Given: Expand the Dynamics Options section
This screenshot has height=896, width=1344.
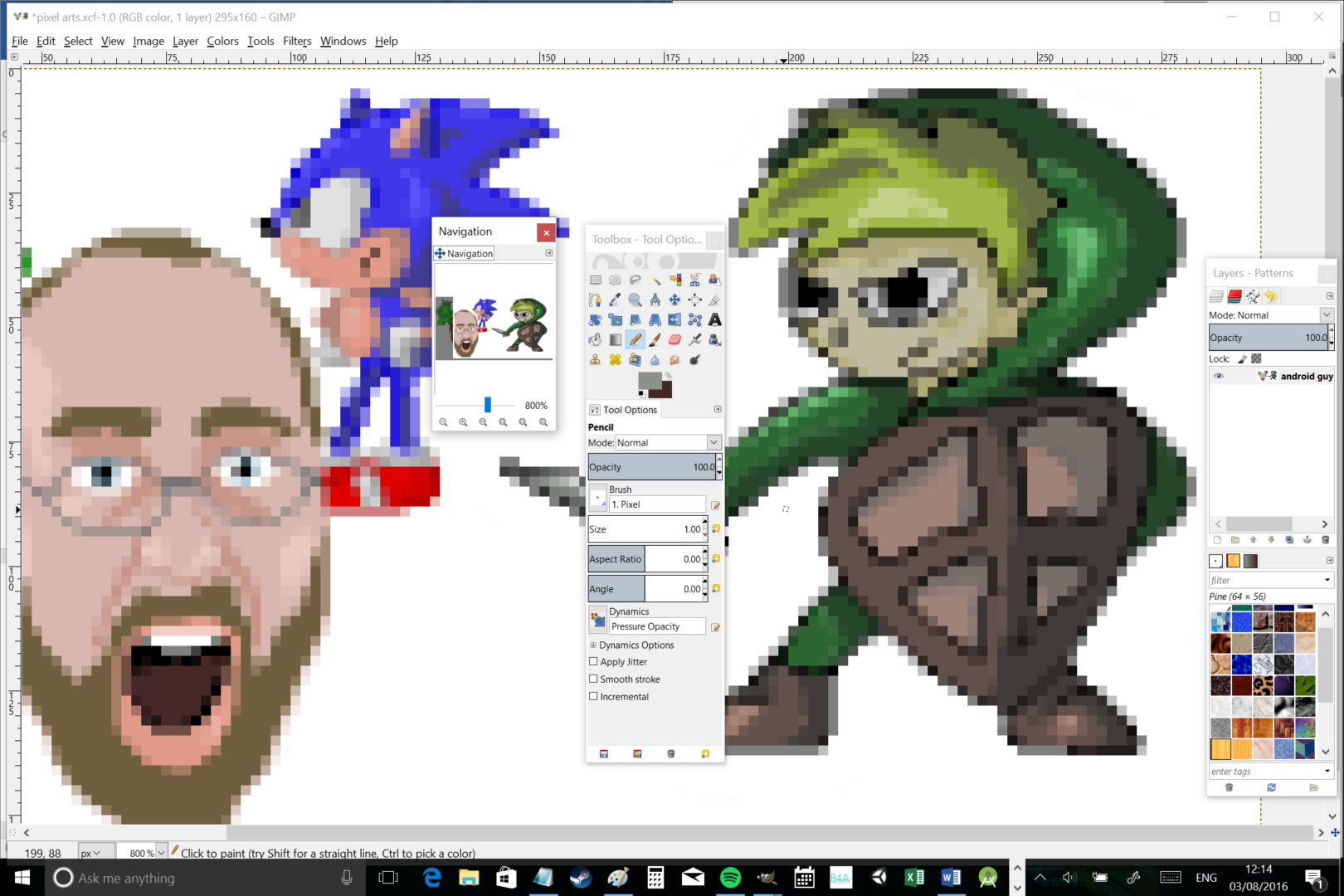Looking at the screenshot, I should [595, 645].
